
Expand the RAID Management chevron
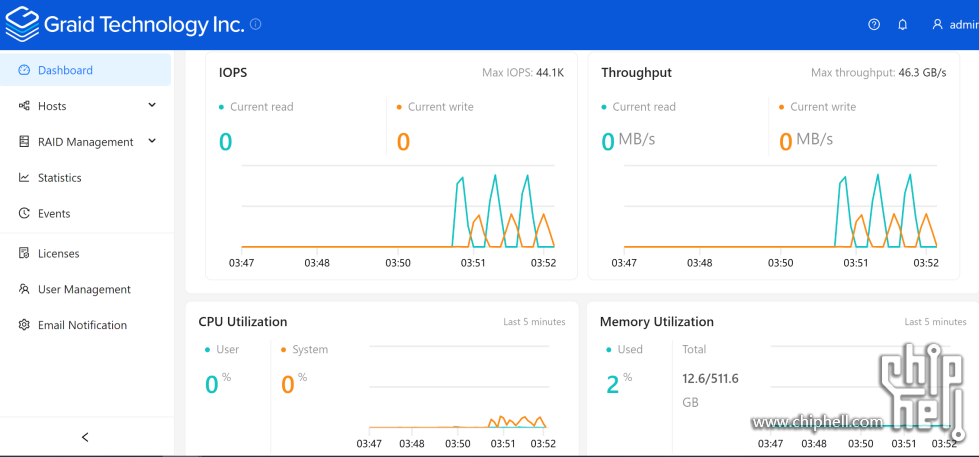[x=152, y=141]
